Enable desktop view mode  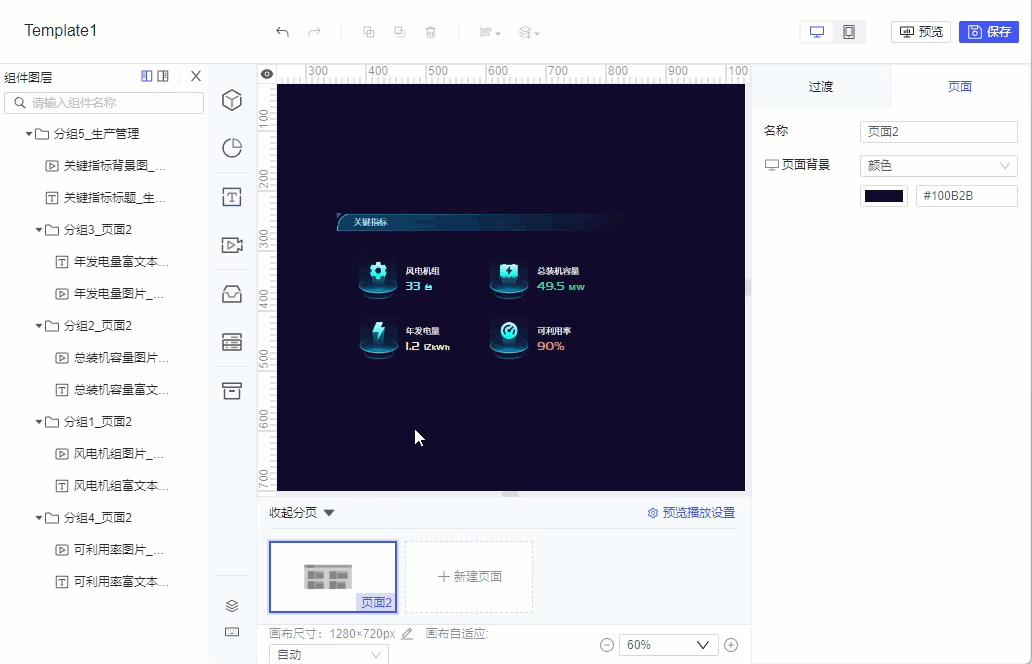tap(815, 31)
